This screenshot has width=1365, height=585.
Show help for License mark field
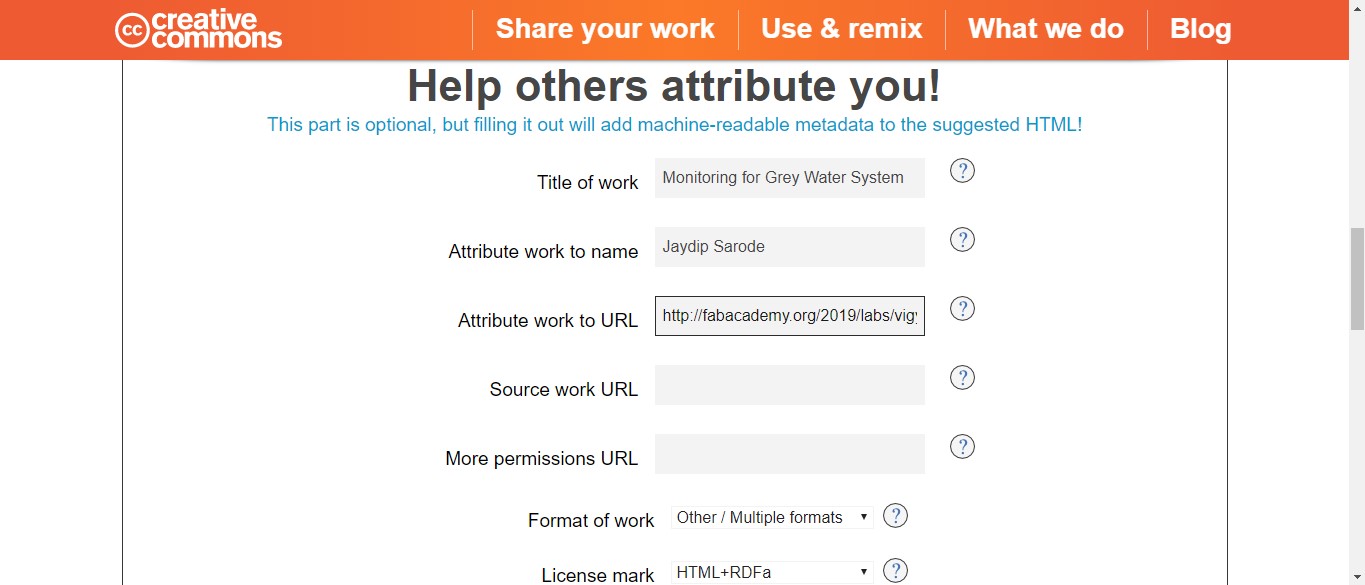[x=896, y=571]
